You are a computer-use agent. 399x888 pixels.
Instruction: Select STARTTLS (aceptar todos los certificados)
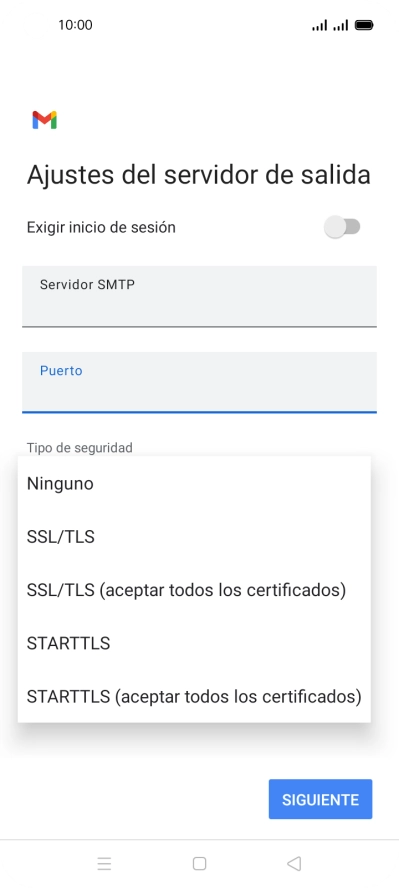pos(194,697)
